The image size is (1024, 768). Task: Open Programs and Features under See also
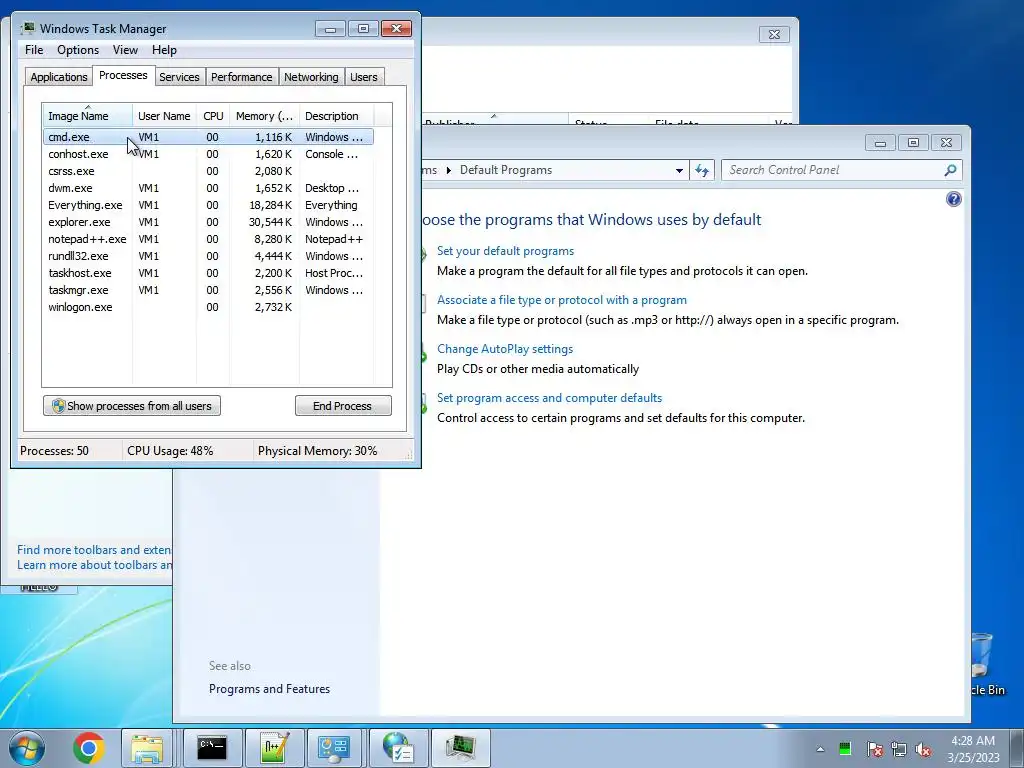[269, 689]
